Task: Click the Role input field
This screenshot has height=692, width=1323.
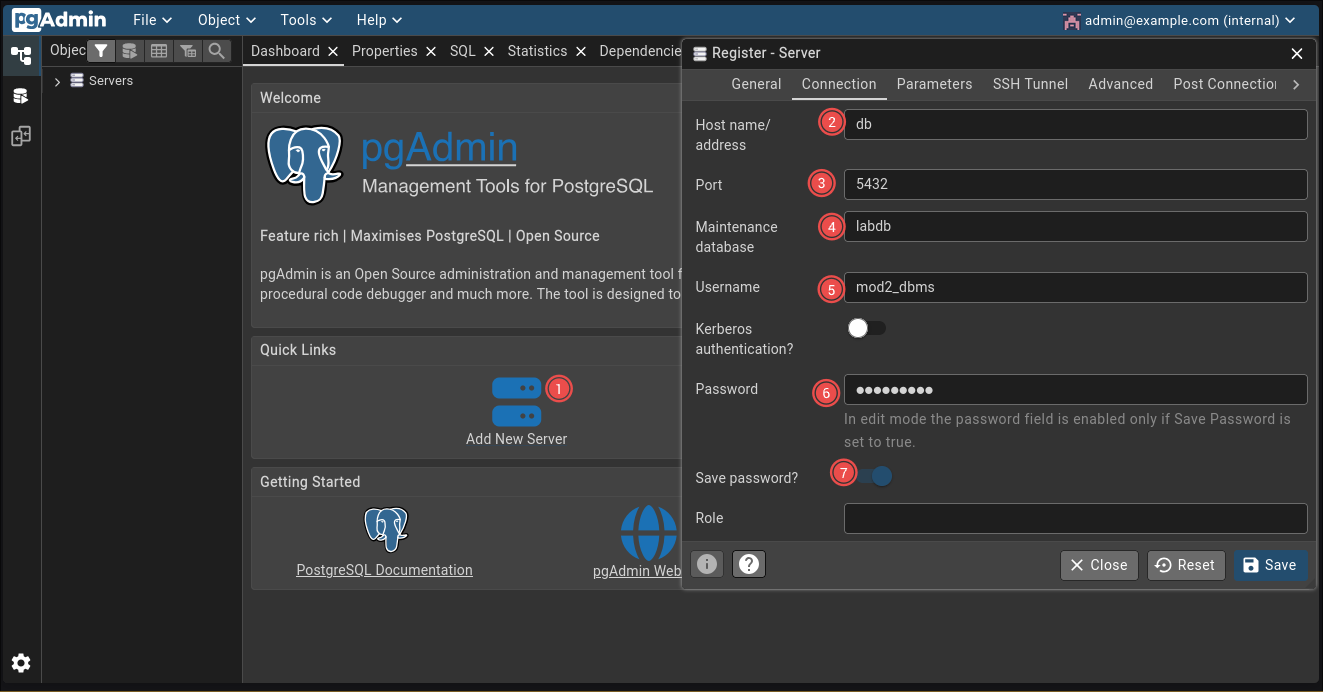Action: tap(1075, 518)
